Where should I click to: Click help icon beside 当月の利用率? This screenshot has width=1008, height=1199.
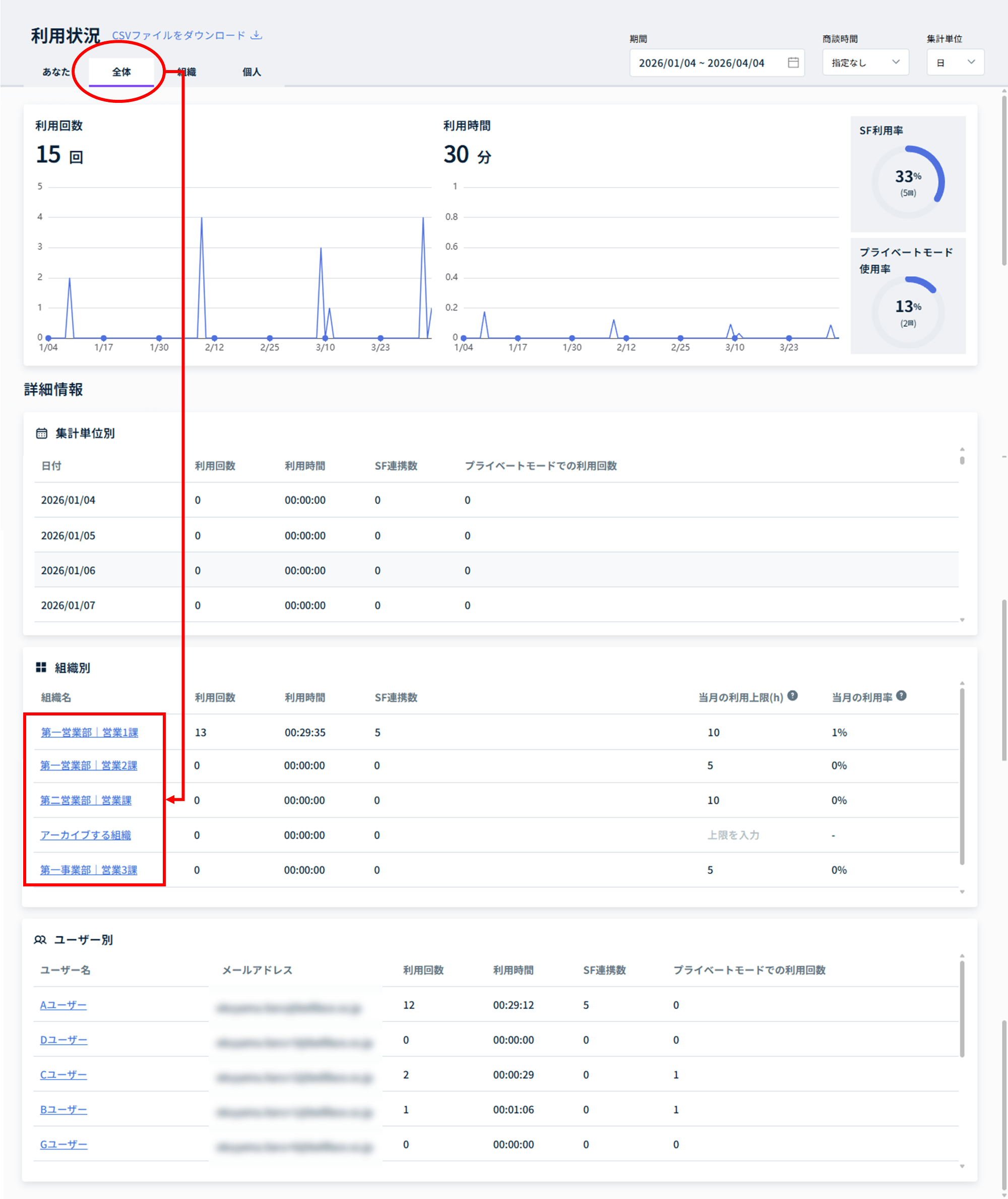coord(901,695)
